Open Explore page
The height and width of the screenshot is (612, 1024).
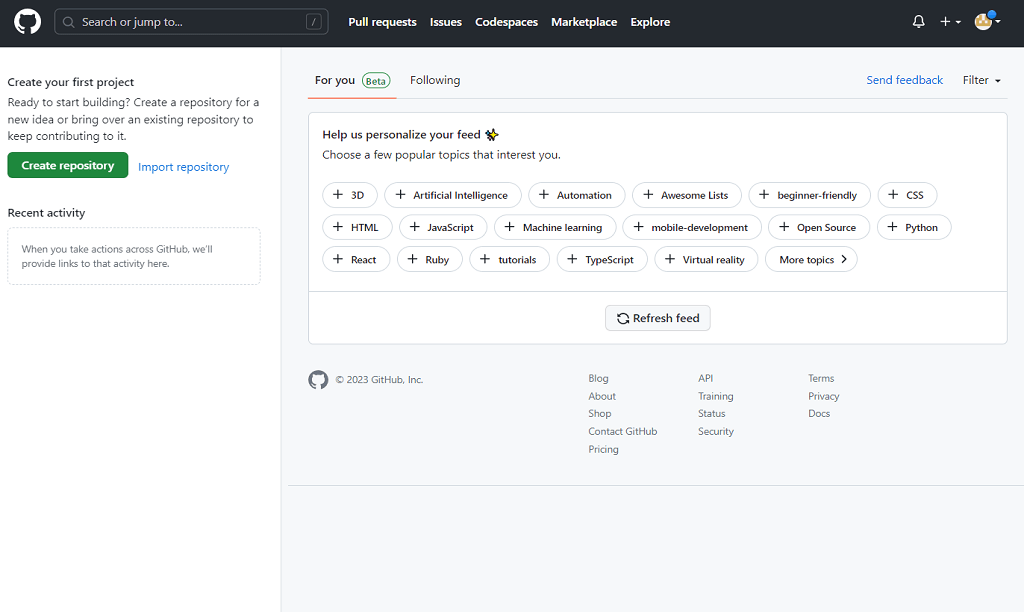click(650, 22)
